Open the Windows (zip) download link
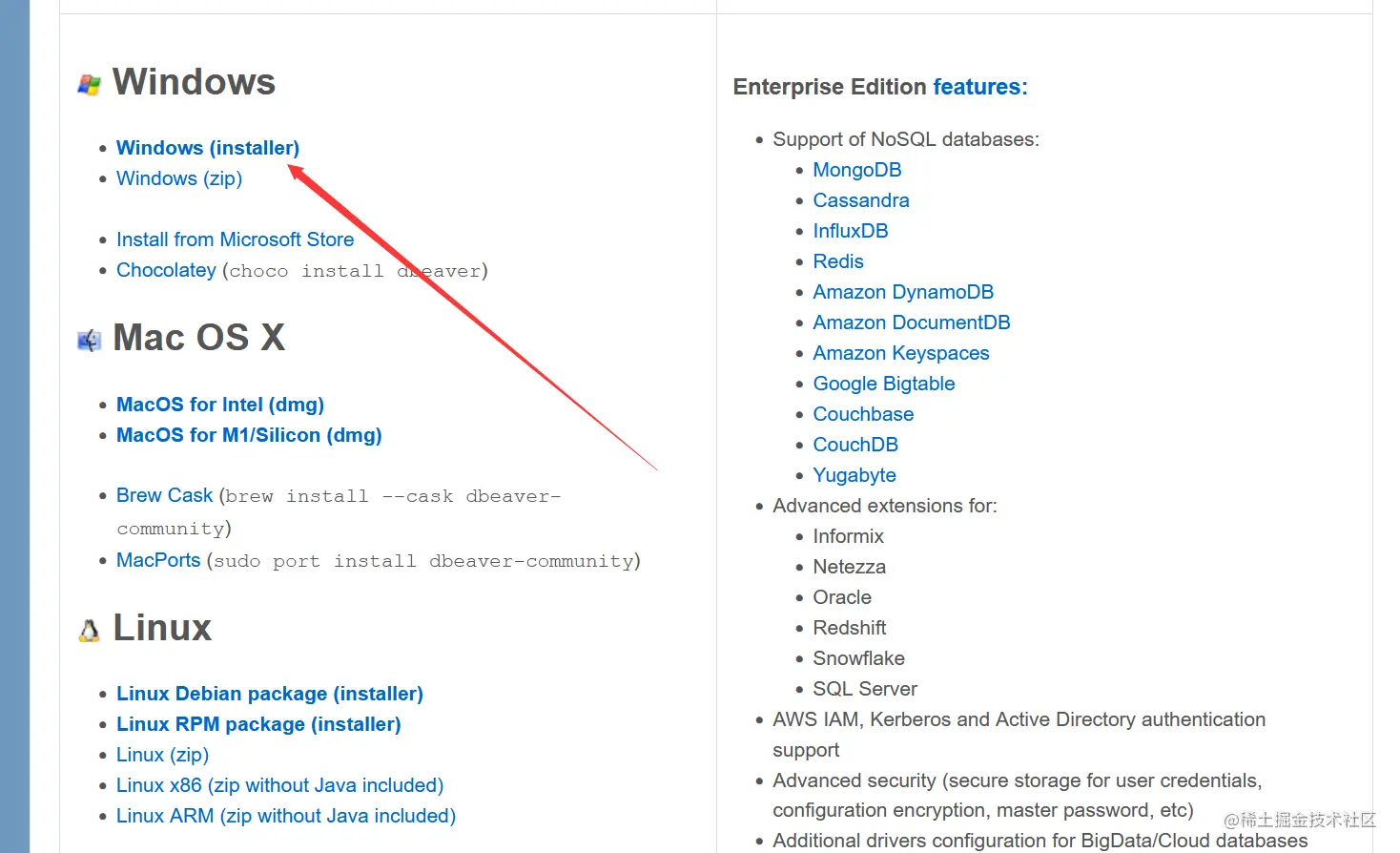 (178, 178)
